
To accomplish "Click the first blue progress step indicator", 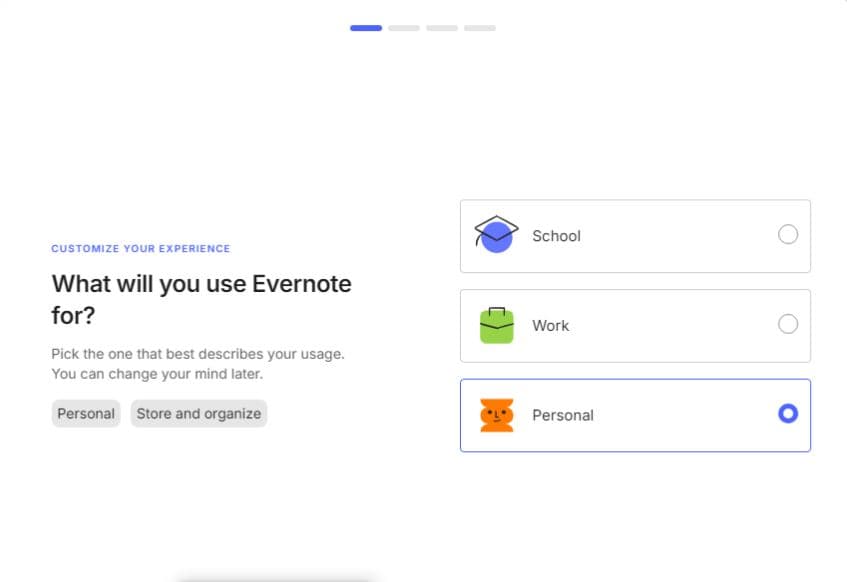I will point(366,28).
